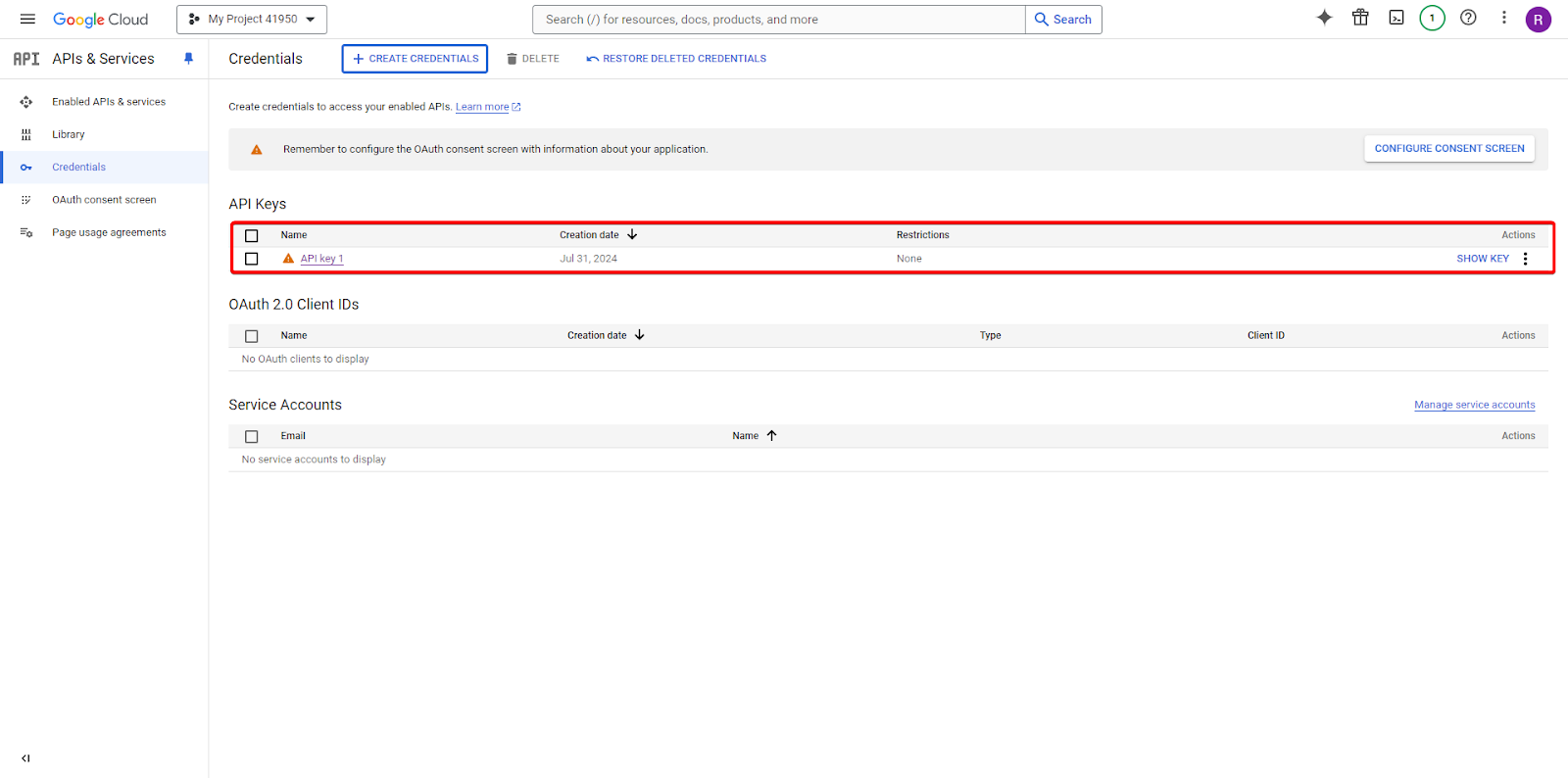The image size is (1568, 778).
Task: Click the Credentials key icon
Action: pos(26,168)
